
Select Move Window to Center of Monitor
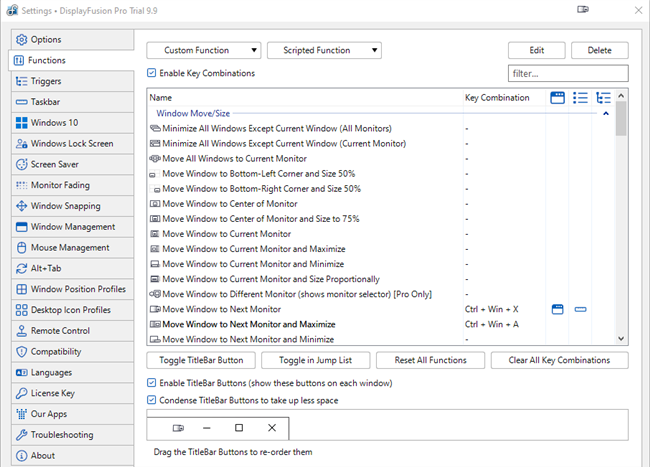[230, 204]
